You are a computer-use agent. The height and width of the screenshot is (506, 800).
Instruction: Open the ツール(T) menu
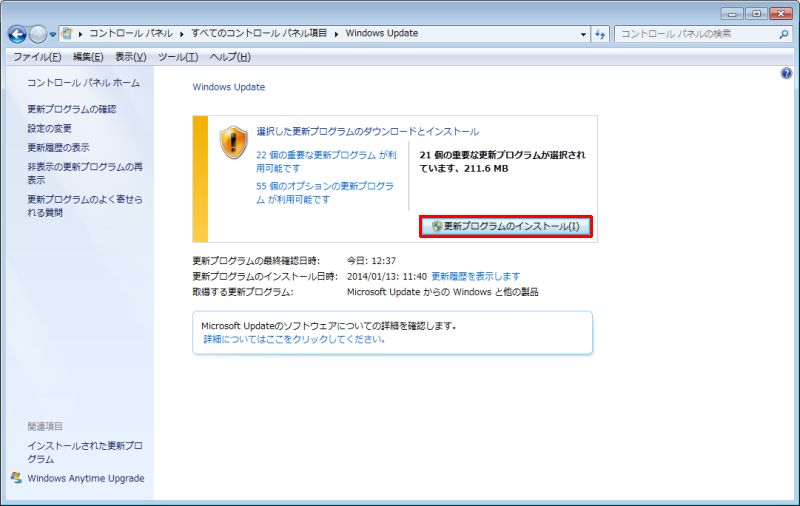click(x=178, y=57)
